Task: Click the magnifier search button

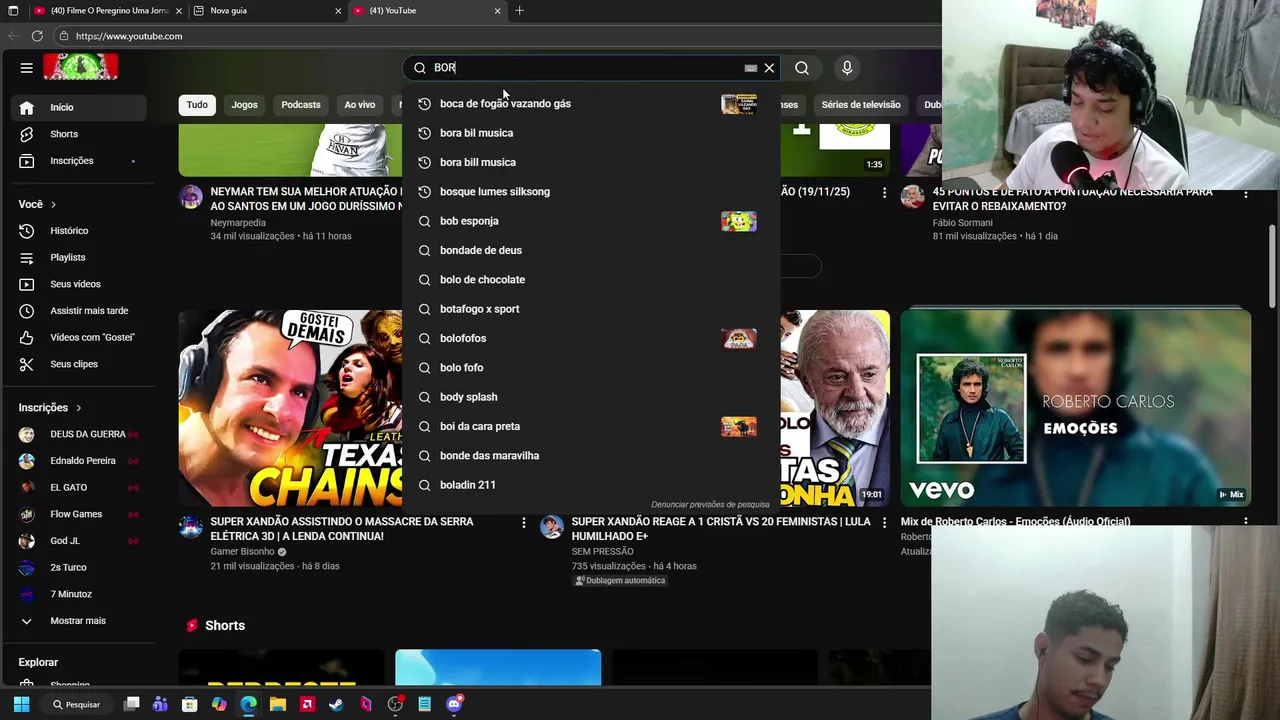Action: pos(802,68)
